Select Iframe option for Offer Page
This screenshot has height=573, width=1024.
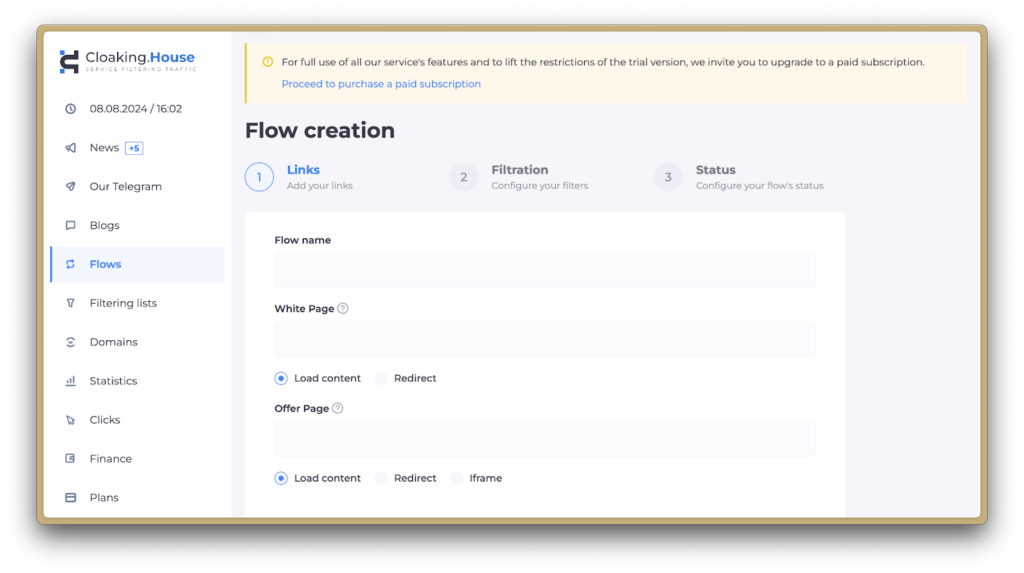457,479
